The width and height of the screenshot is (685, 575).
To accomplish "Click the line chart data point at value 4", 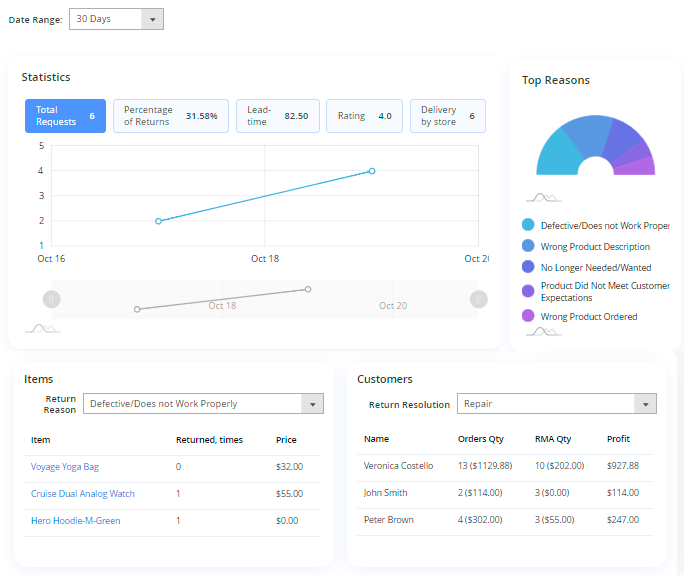I will tap(372, 171).
